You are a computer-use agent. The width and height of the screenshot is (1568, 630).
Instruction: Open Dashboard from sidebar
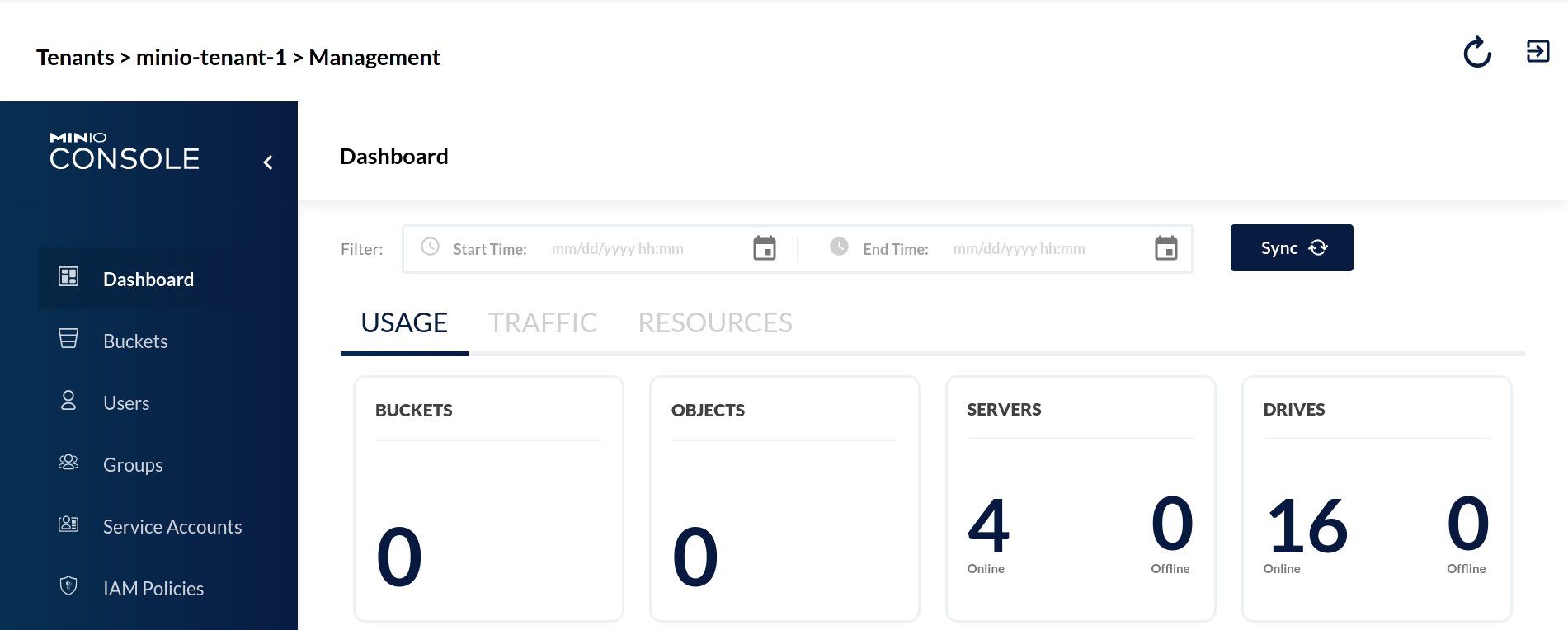click(x=148, y=280)
